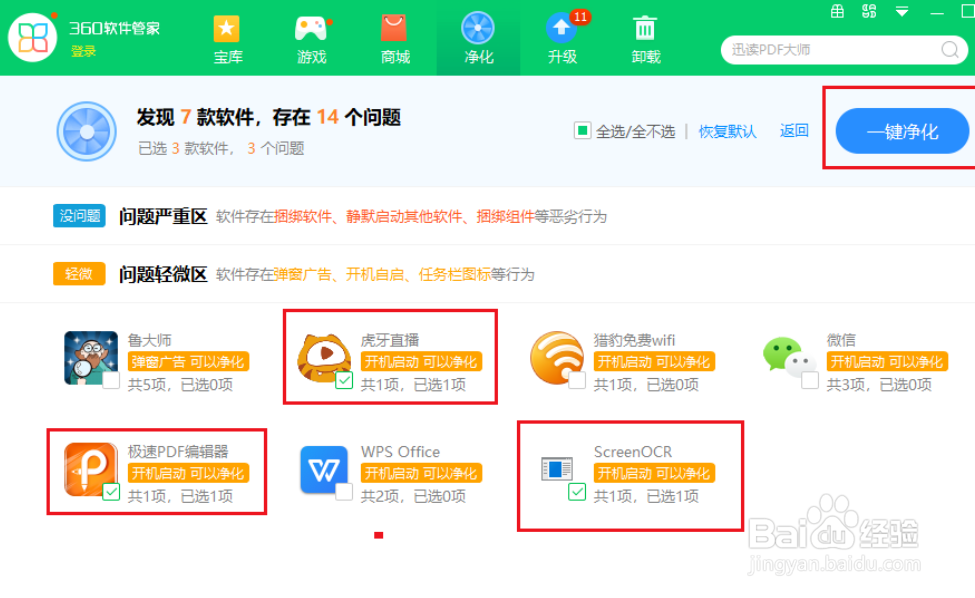Uncheck the 极速PDF编辑器 checkbox
Image resolution: width=975 pixels, height=598 pixels.
(x=111, y=492)
